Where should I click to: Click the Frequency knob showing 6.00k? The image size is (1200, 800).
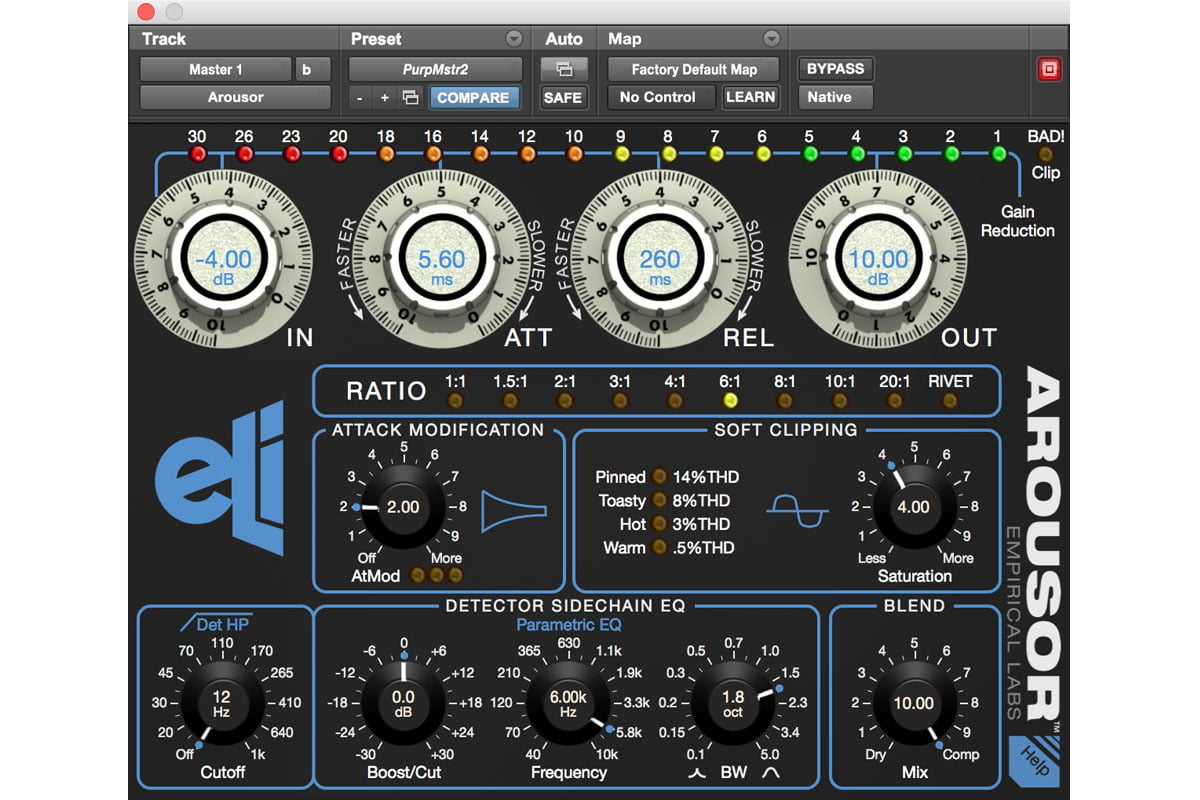pyautogui.click(x=567, y=704)
